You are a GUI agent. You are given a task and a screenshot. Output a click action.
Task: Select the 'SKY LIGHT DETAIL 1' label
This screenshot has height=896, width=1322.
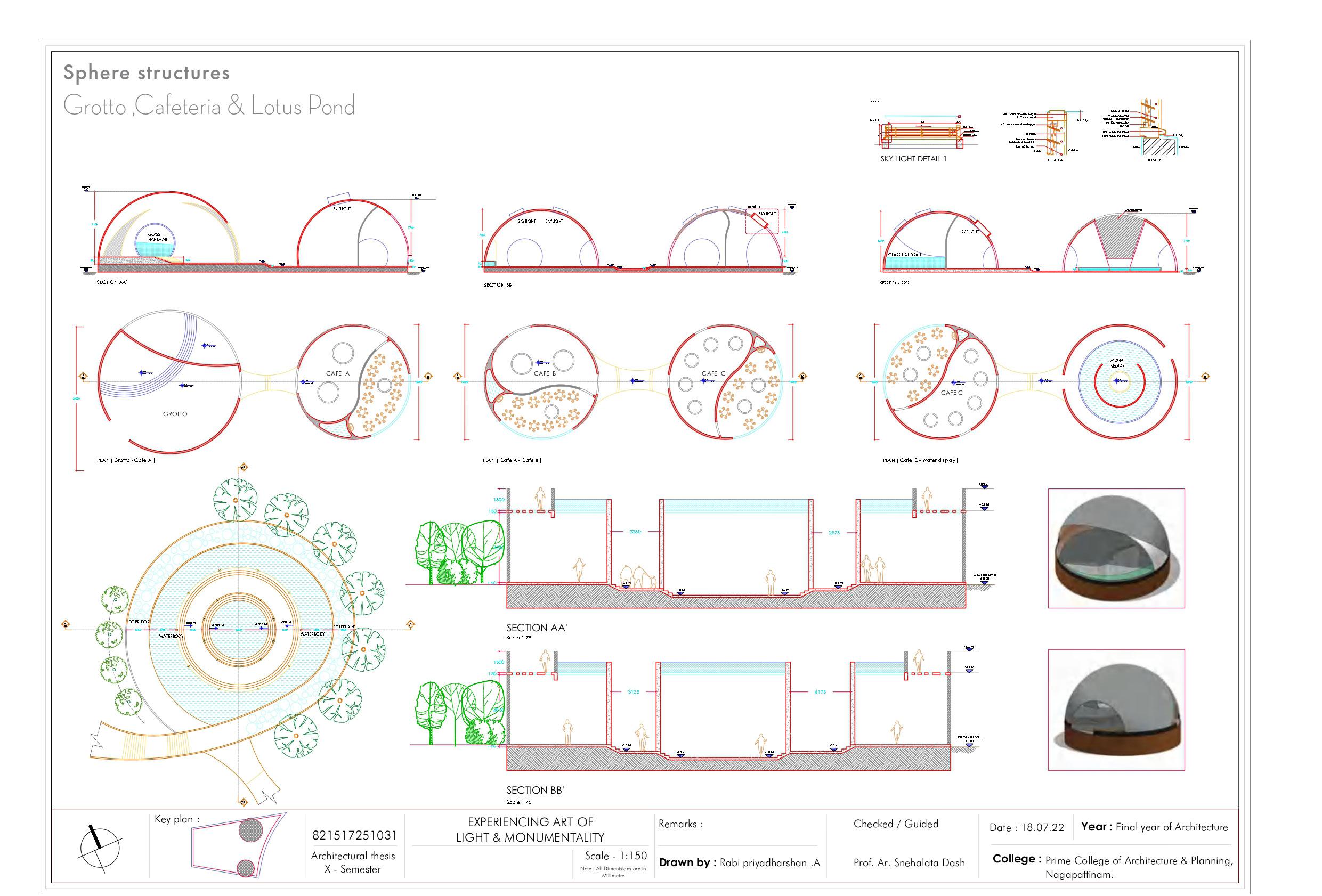pyautogui.click(x=913, y=159)
